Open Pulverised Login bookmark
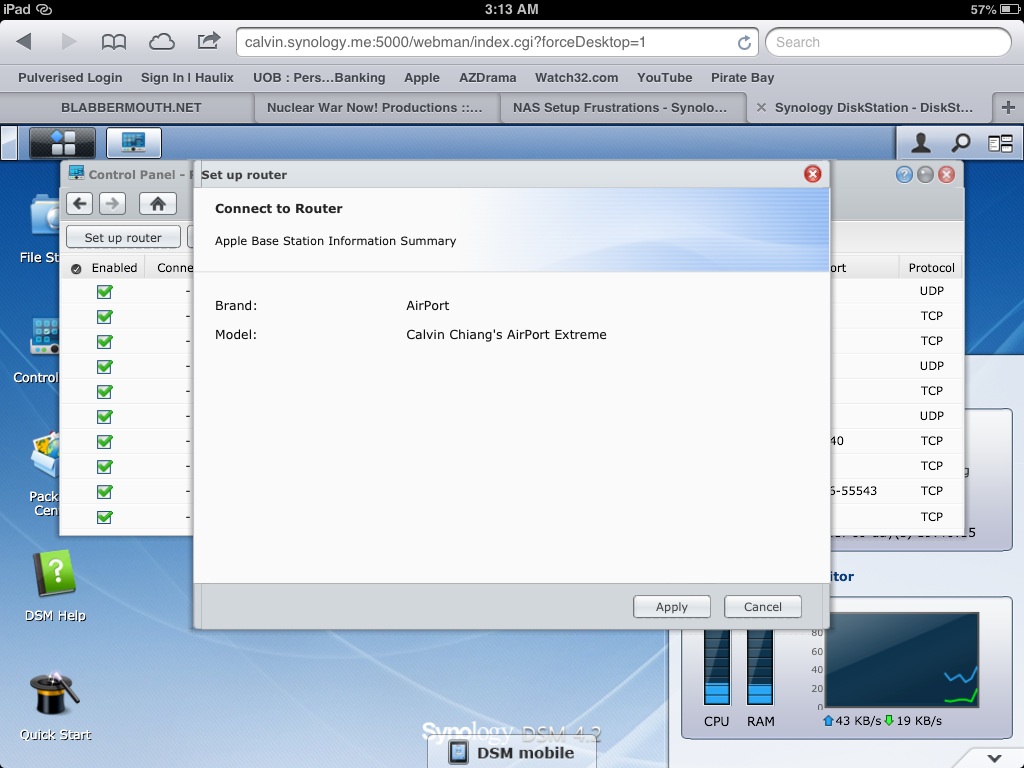The height and width of the screenshot is (768, 1024). [70, 77]
